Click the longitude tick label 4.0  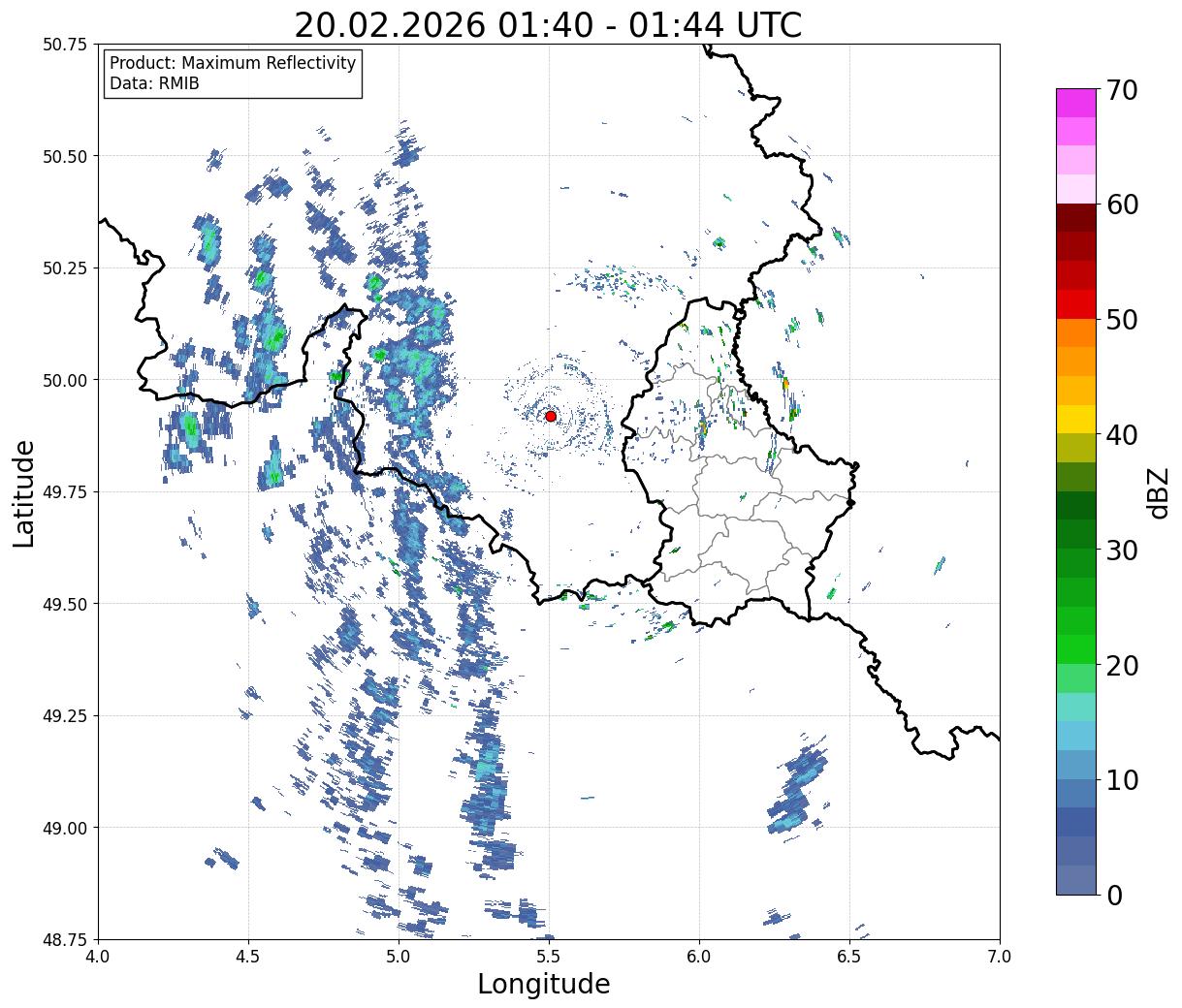click(x=98, y=957)
